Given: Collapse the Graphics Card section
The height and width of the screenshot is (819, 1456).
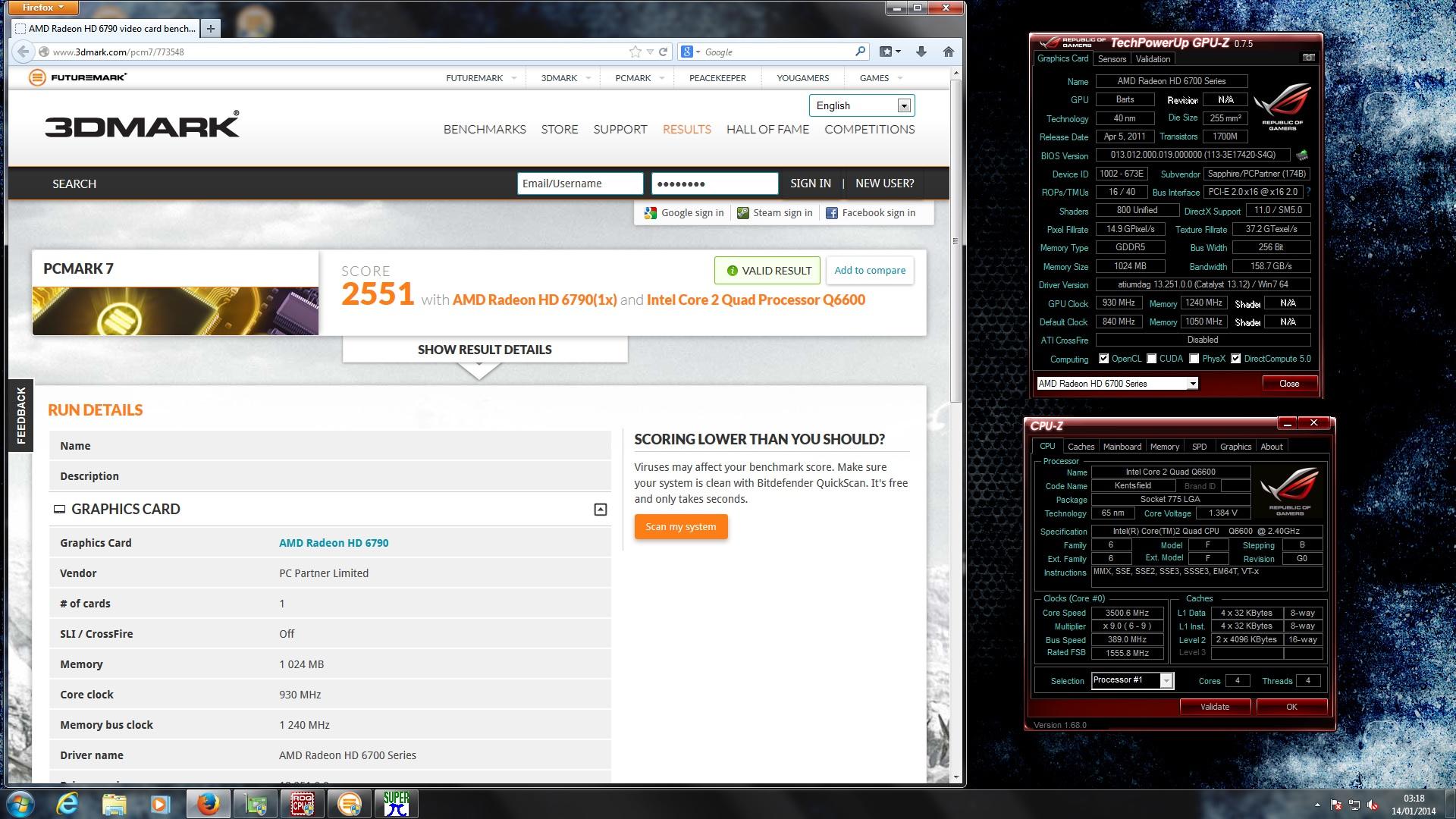Looking at the screenshot, I should tap(600, 510).
